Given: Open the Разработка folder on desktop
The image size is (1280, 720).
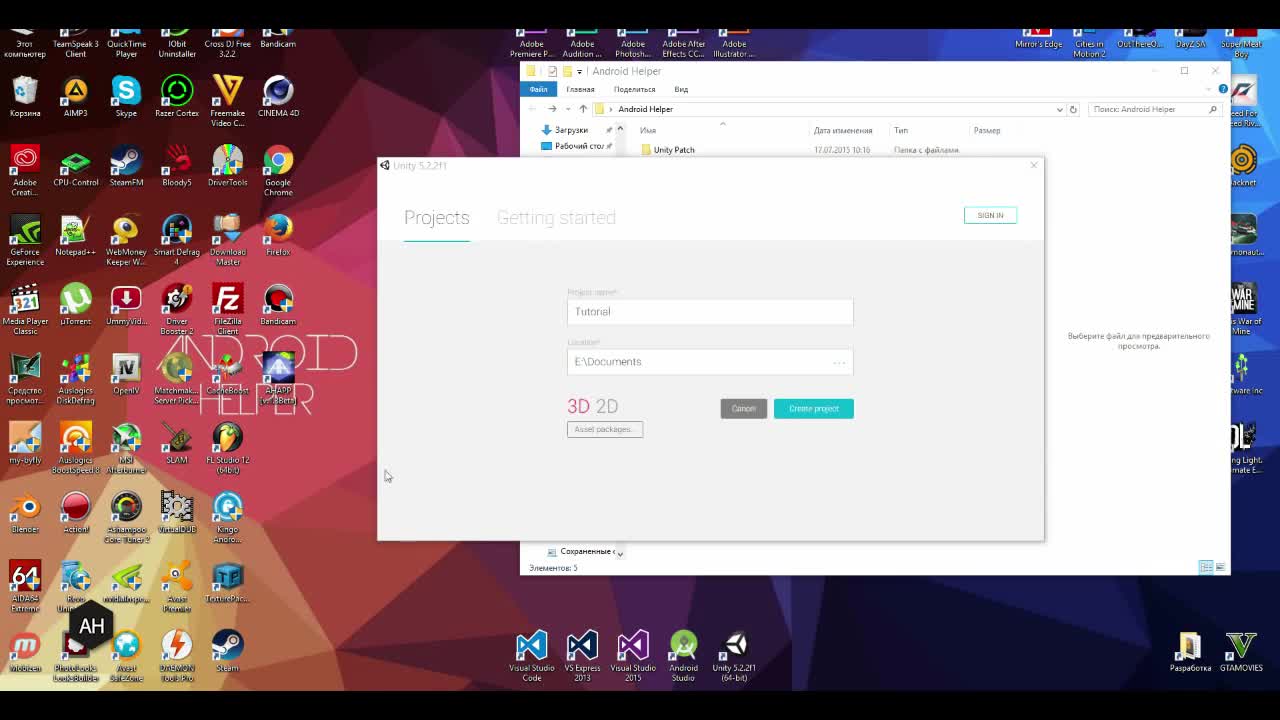Looking at the screenshot, I should [1190, 652].
